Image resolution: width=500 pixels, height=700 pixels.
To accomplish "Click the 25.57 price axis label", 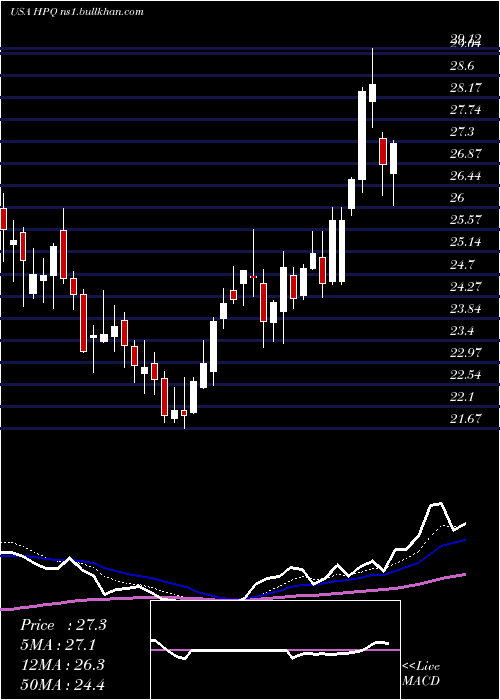I will click(466, 220).
